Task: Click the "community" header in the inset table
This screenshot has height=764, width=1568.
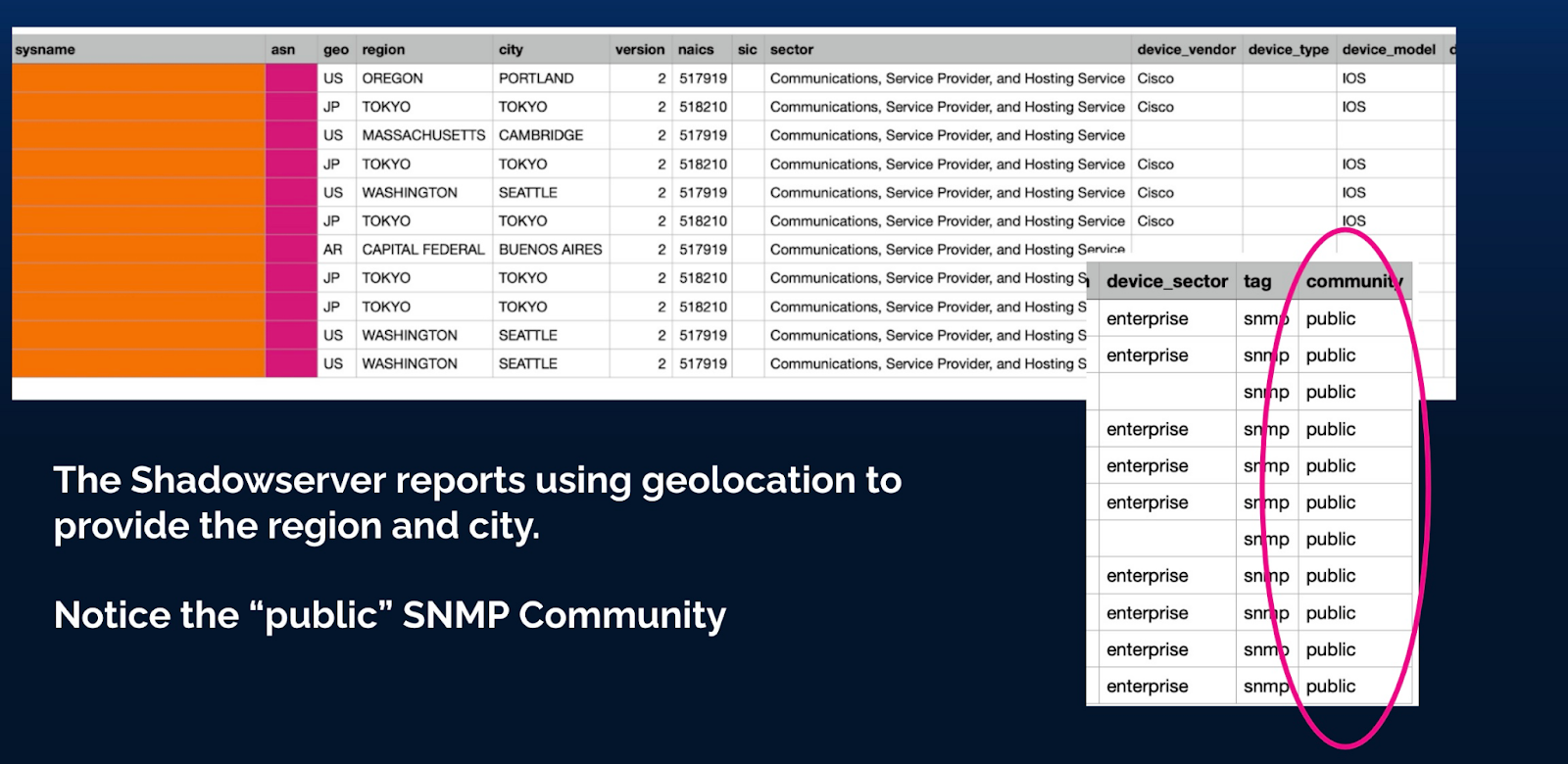Action: pos(1354,281)
